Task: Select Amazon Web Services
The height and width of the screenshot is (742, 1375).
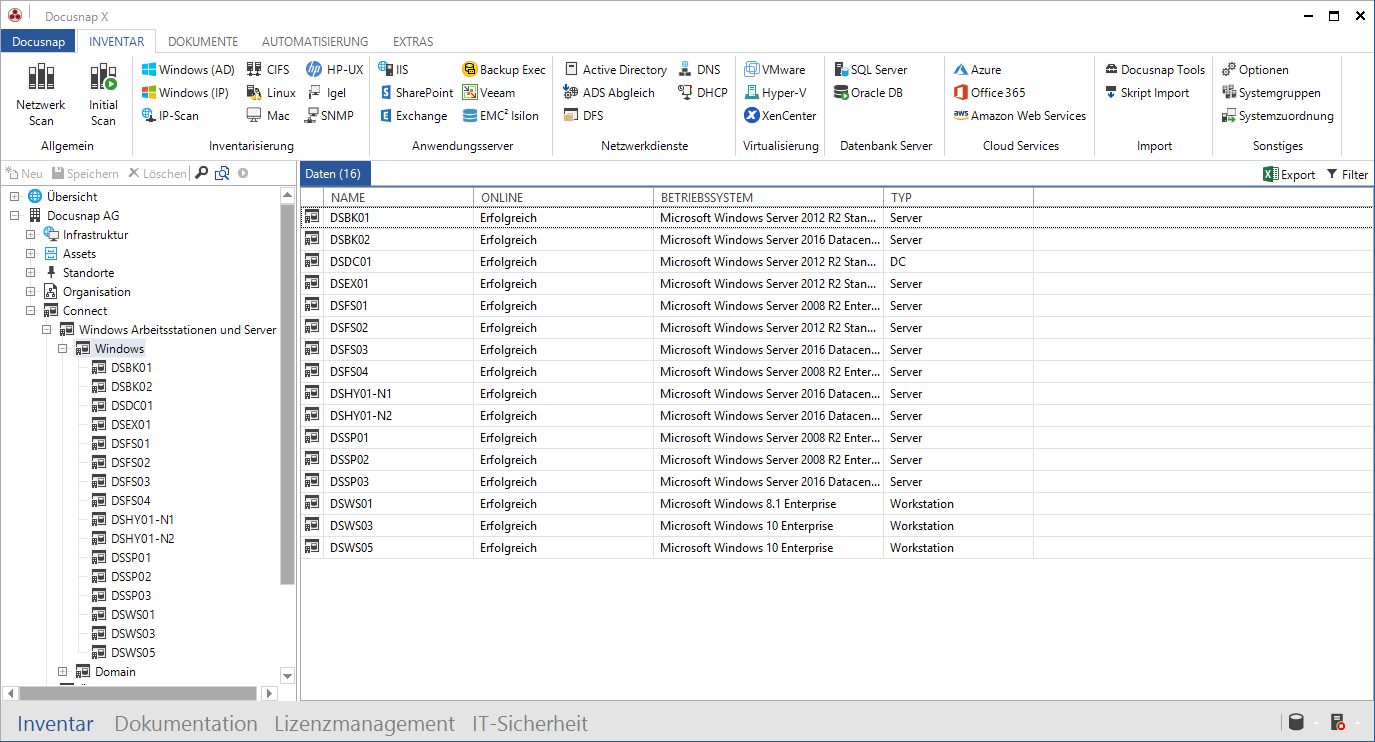Action: coord(1020,116)
